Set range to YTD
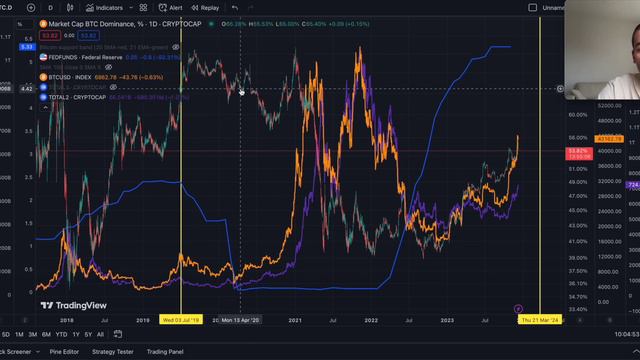The image size is (640, 360). pos(61,334)
